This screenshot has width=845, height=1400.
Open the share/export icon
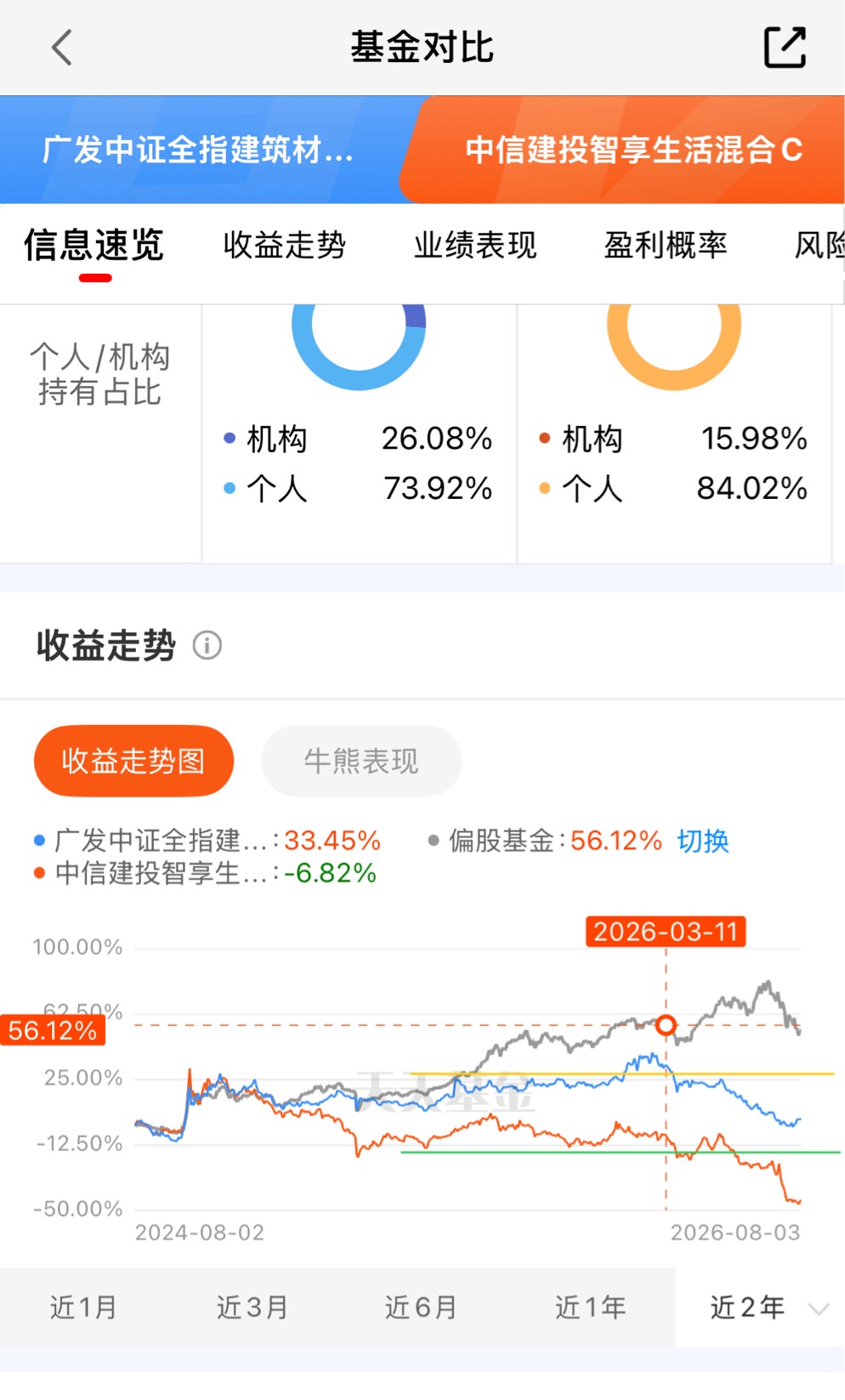click(x=784, y=48)
